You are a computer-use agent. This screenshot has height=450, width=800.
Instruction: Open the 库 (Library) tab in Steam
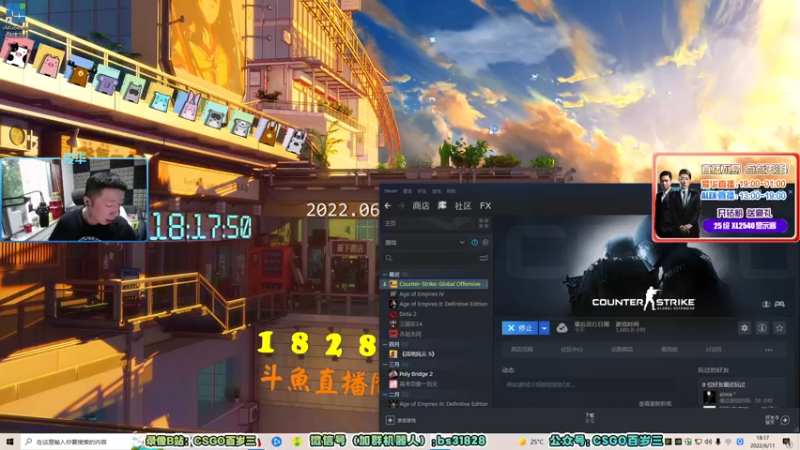click(442, 206)
